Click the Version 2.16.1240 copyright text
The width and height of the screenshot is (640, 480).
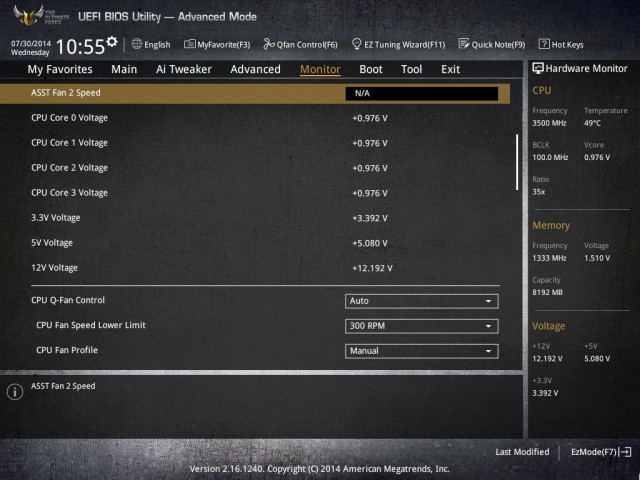(320, 469)
